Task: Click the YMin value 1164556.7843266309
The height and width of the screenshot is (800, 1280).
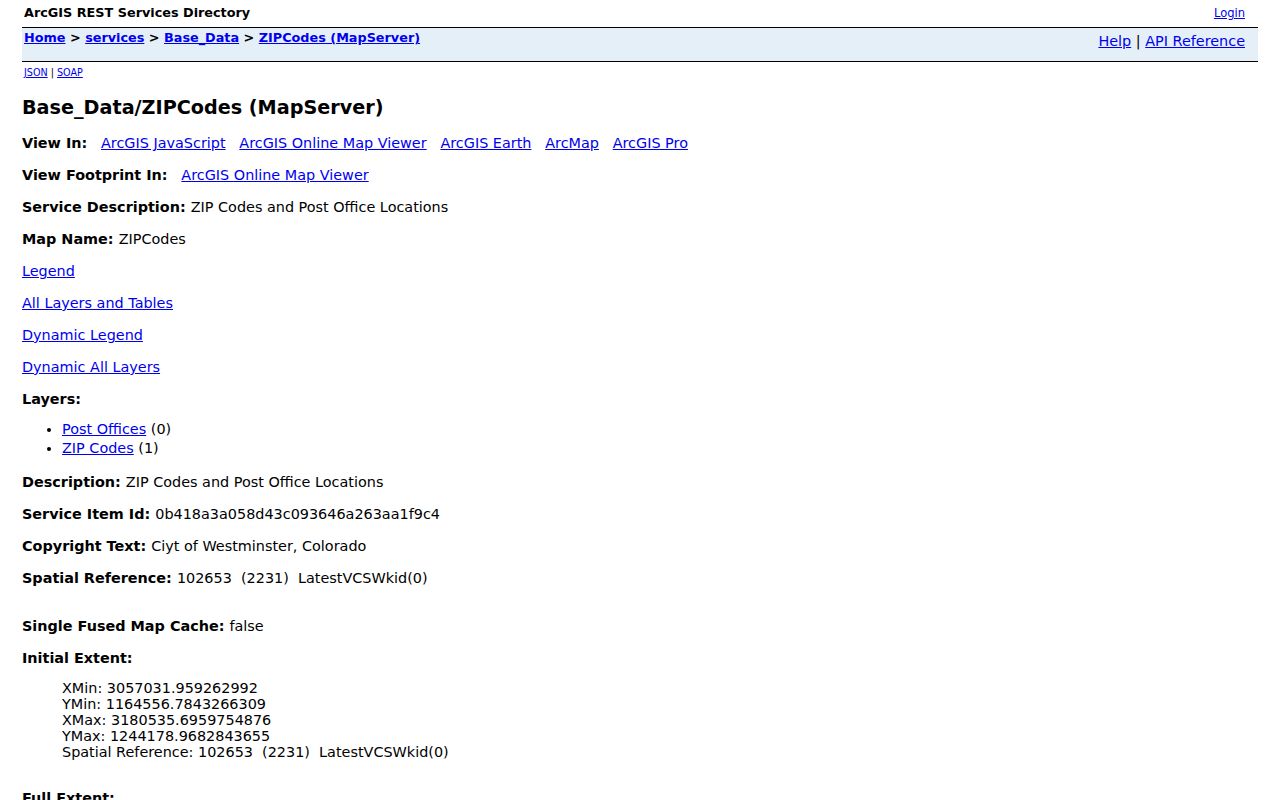Action: tap(186, 704)
